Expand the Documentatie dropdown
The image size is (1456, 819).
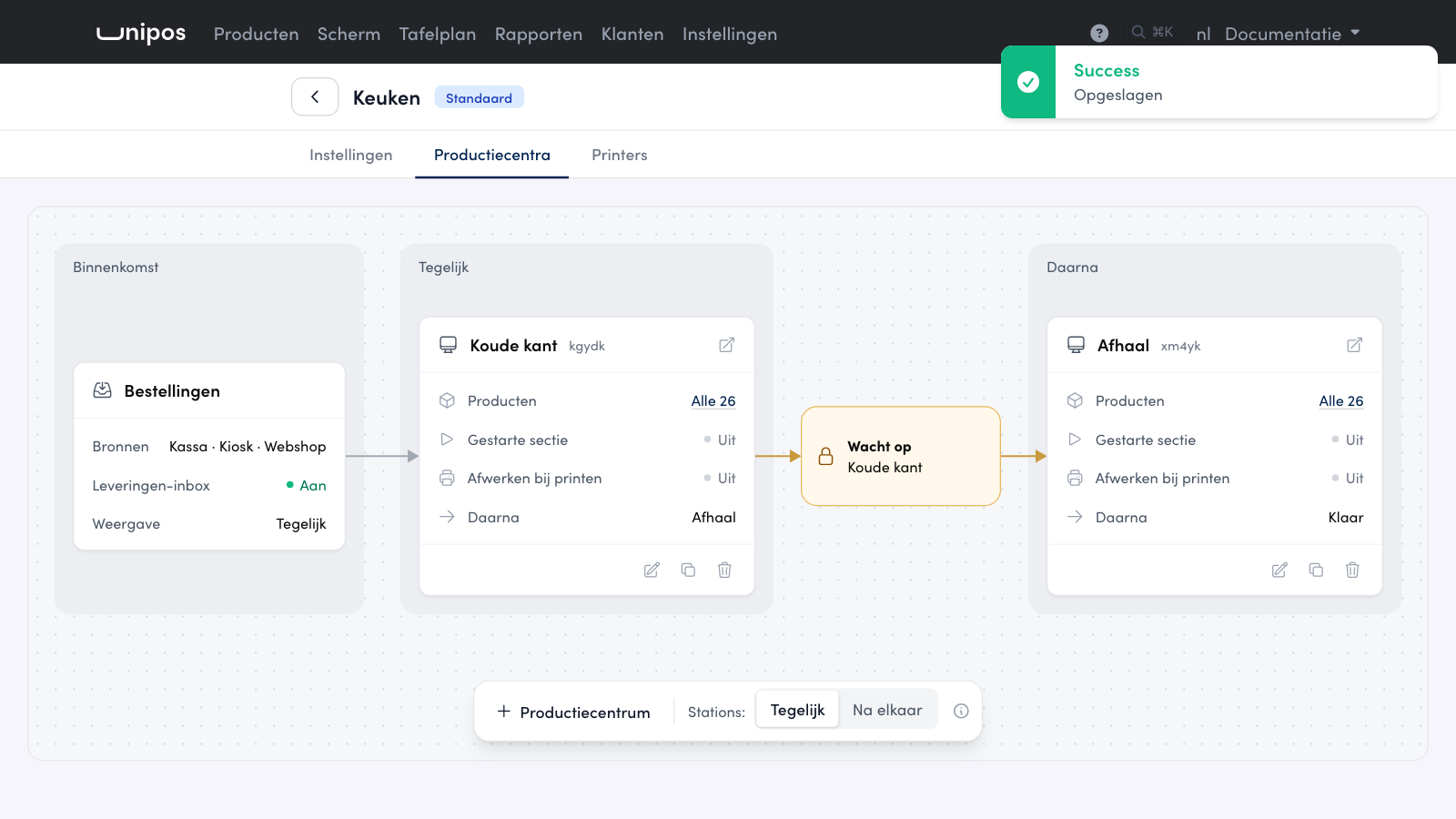tap(1292, 34)
